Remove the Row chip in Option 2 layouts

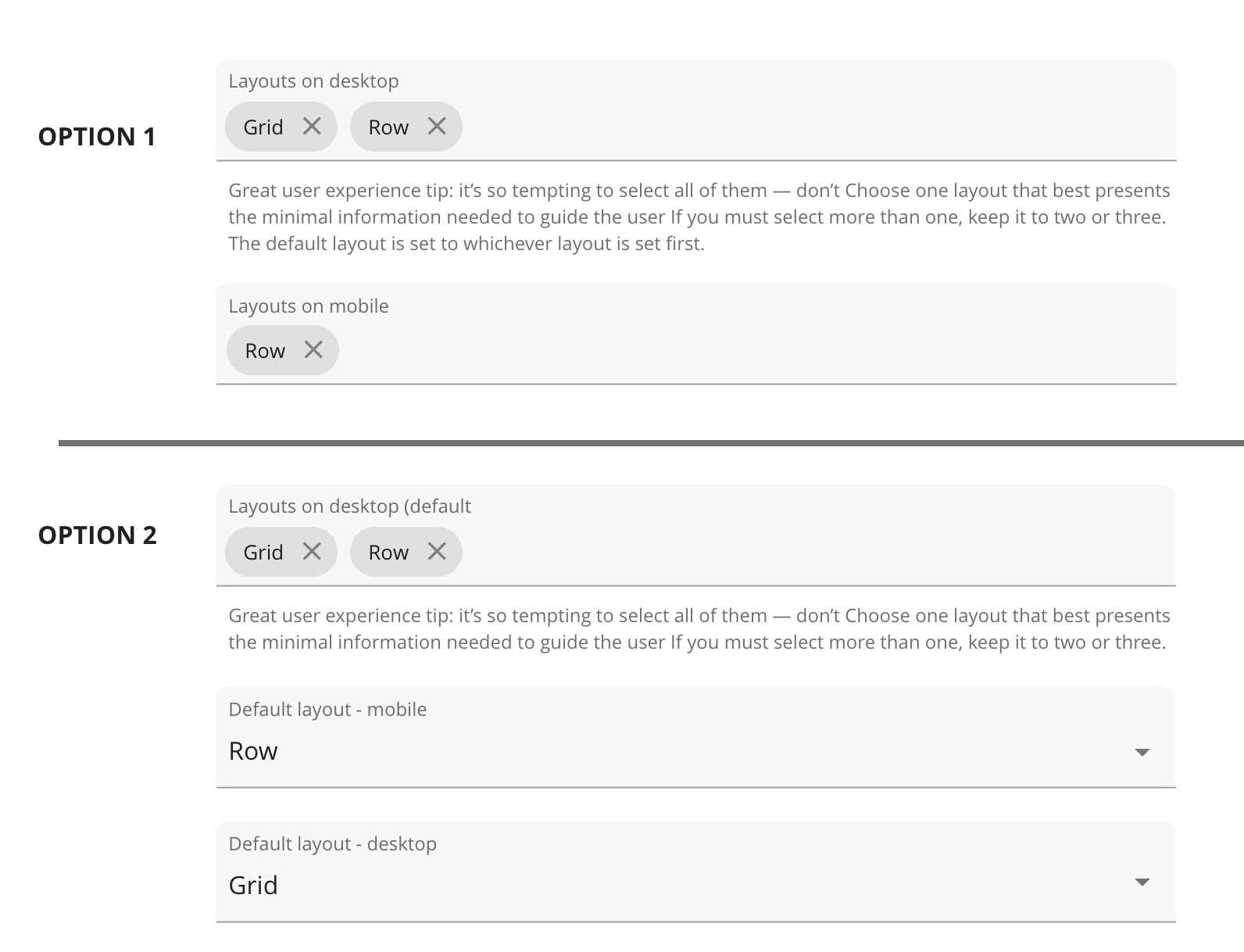point(437,551)
